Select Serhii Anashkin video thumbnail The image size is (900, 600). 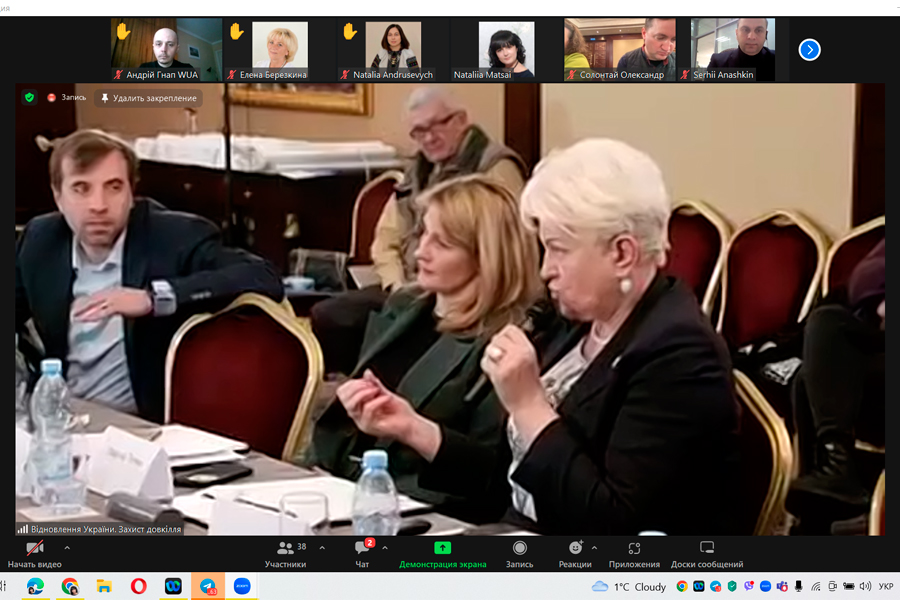733,49
